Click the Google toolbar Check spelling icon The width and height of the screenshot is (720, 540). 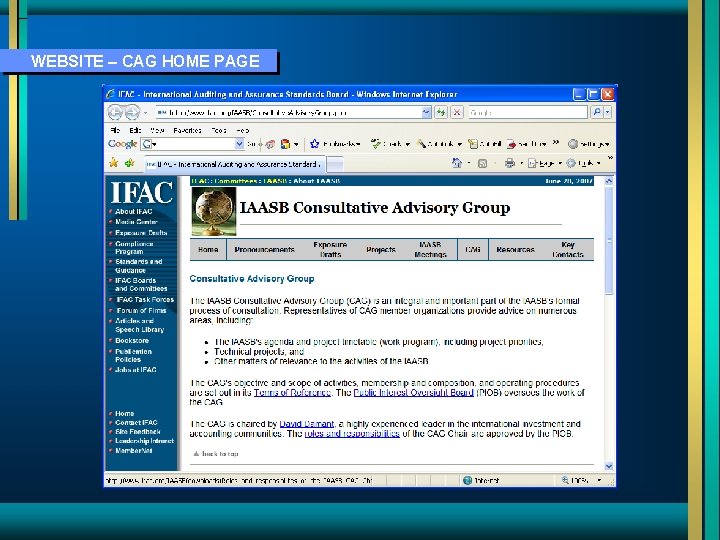376,144
